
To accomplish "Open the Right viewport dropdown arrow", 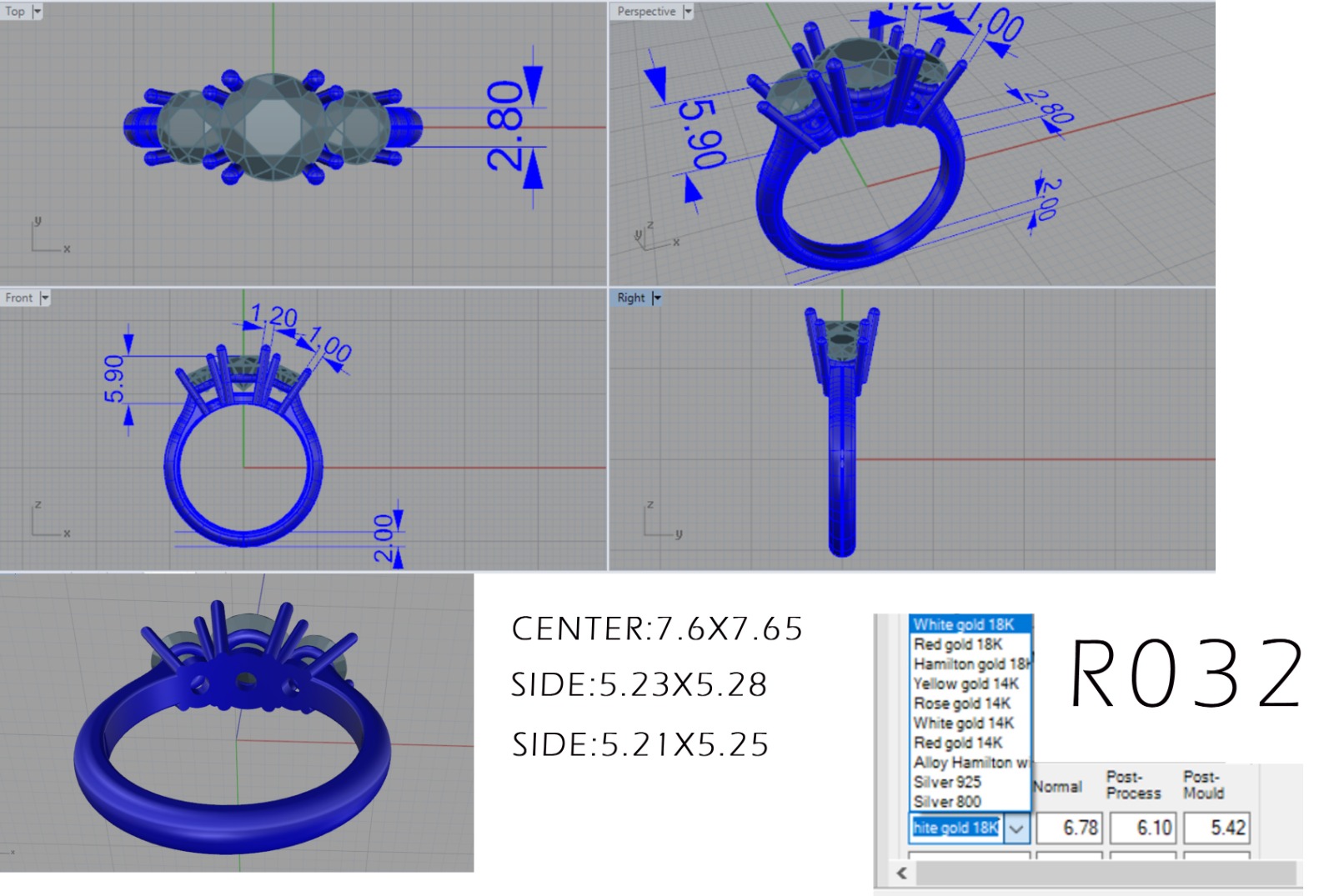I will (657, 298).
